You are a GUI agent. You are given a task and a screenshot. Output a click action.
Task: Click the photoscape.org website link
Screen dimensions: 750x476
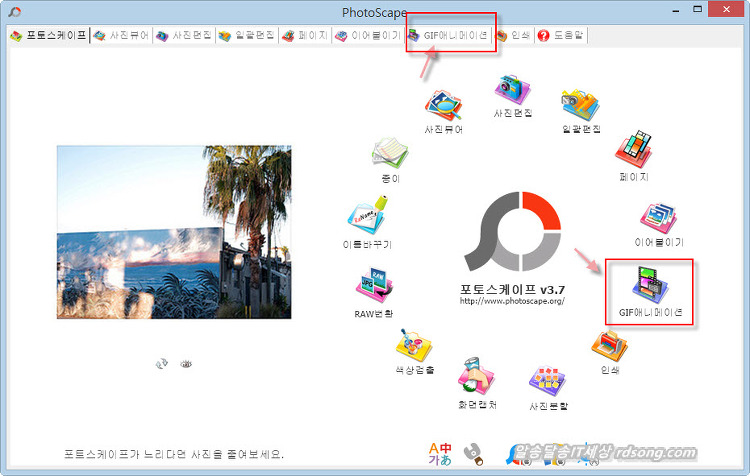[x=513, y=300]
